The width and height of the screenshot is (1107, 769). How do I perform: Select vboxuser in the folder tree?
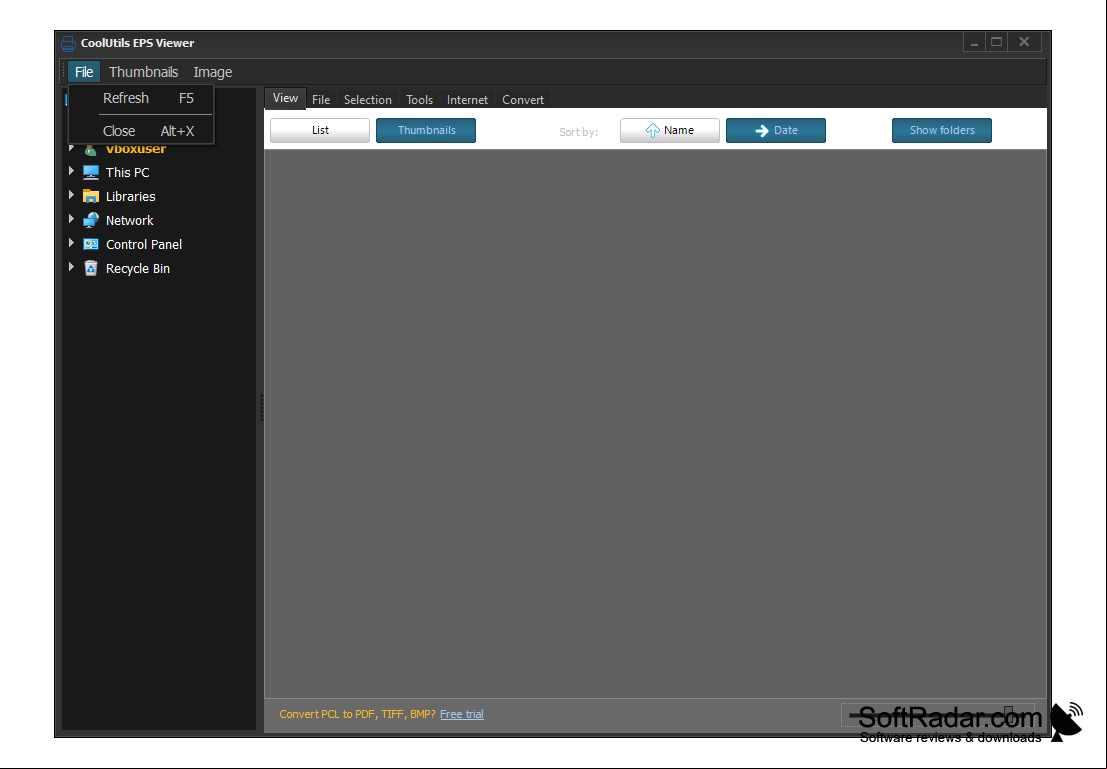136,149
